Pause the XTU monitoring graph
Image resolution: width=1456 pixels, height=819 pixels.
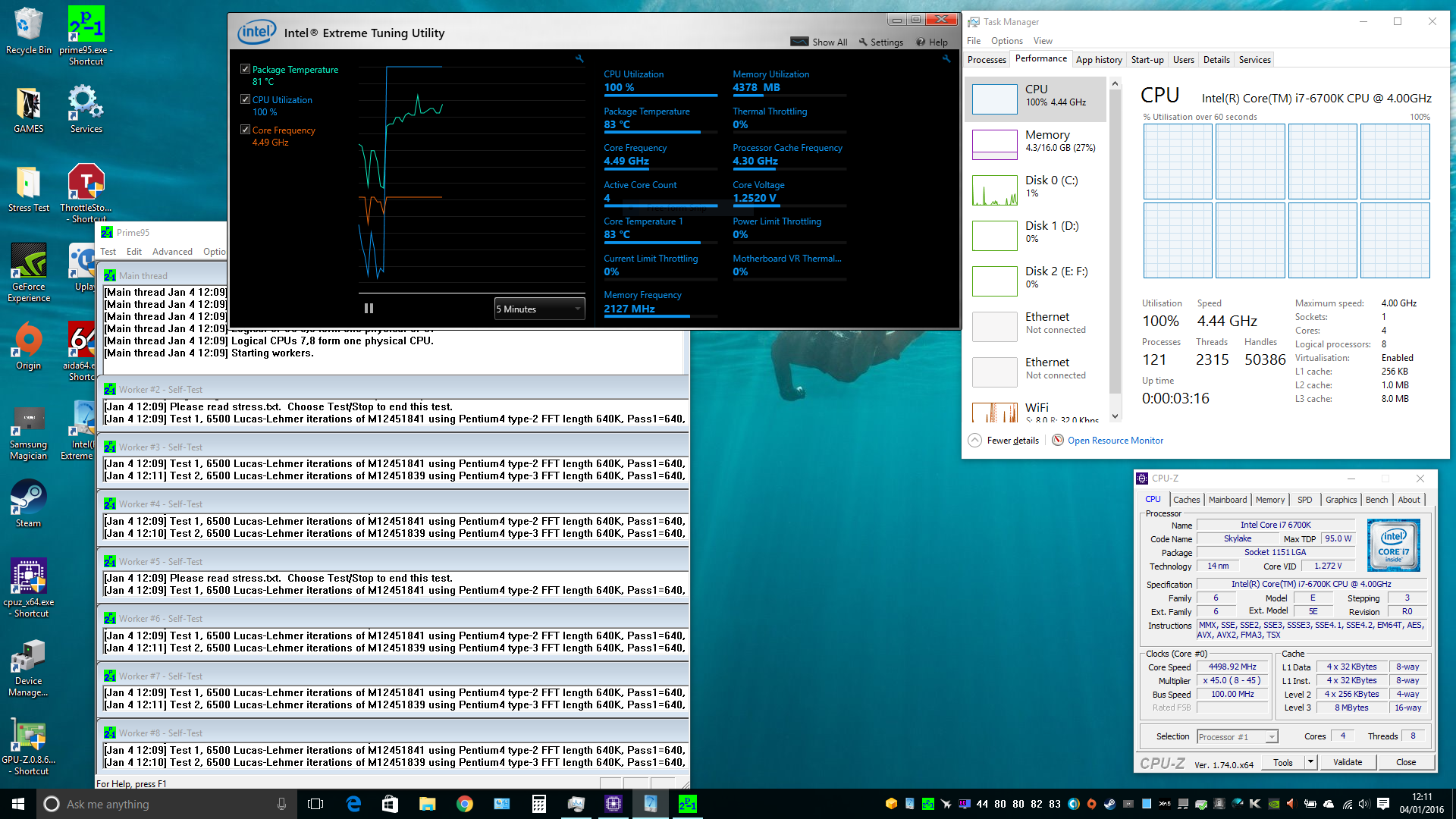[x=369, y=308]
